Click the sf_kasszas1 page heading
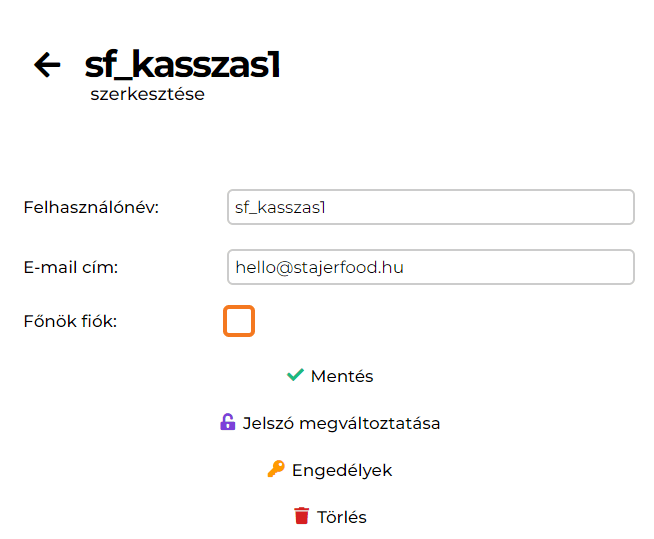 click(182, 65)
